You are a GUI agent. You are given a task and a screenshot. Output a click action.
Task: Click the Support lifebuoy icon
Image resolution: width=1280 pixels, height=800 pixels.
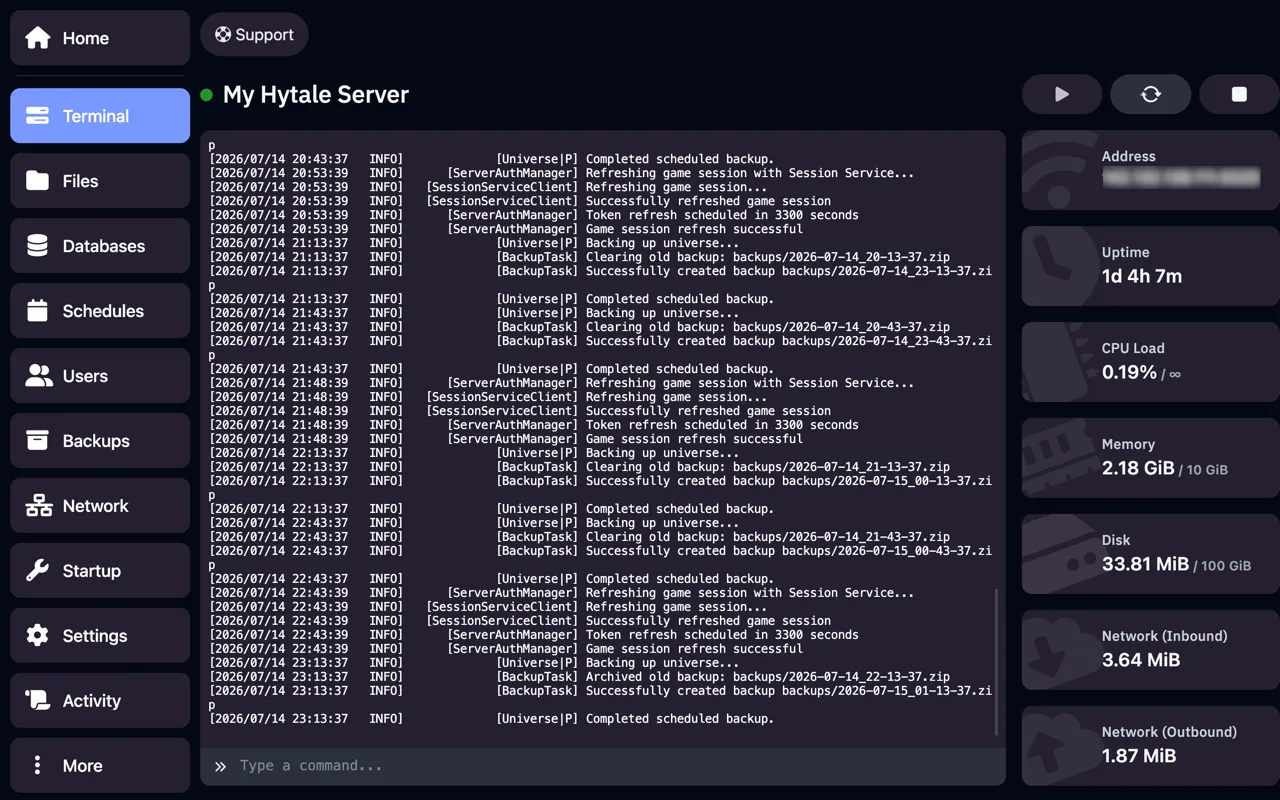[x=223, y=35]
